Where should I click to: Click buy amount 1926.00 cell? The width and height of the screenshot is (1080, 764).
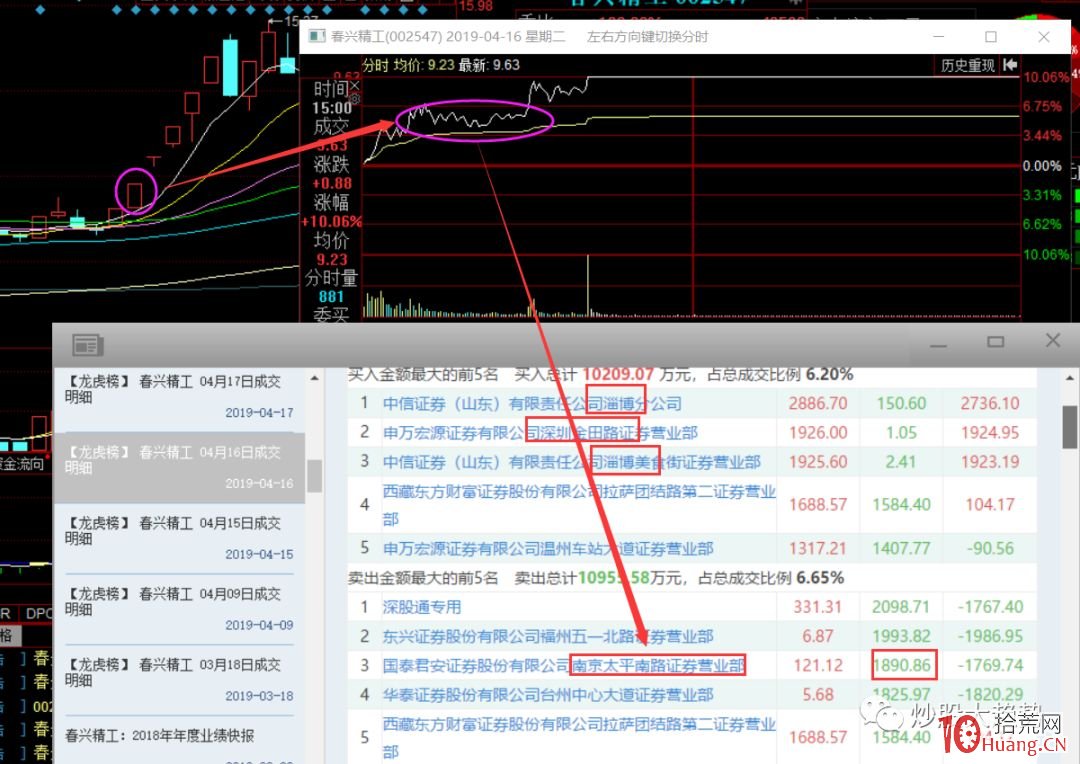pyautogui.click(x=818, y=433)
